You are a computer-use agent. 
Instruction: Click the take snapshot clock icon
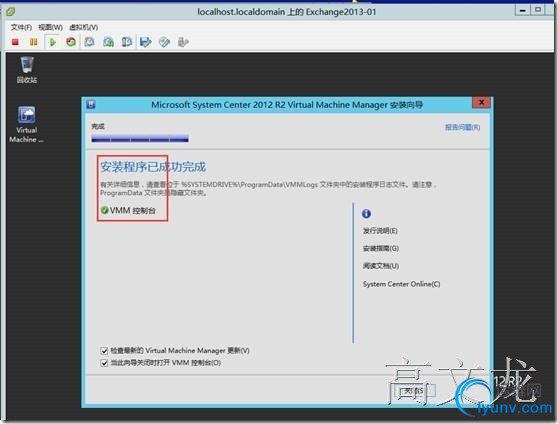pyautogui.click(x=89, y=42)
